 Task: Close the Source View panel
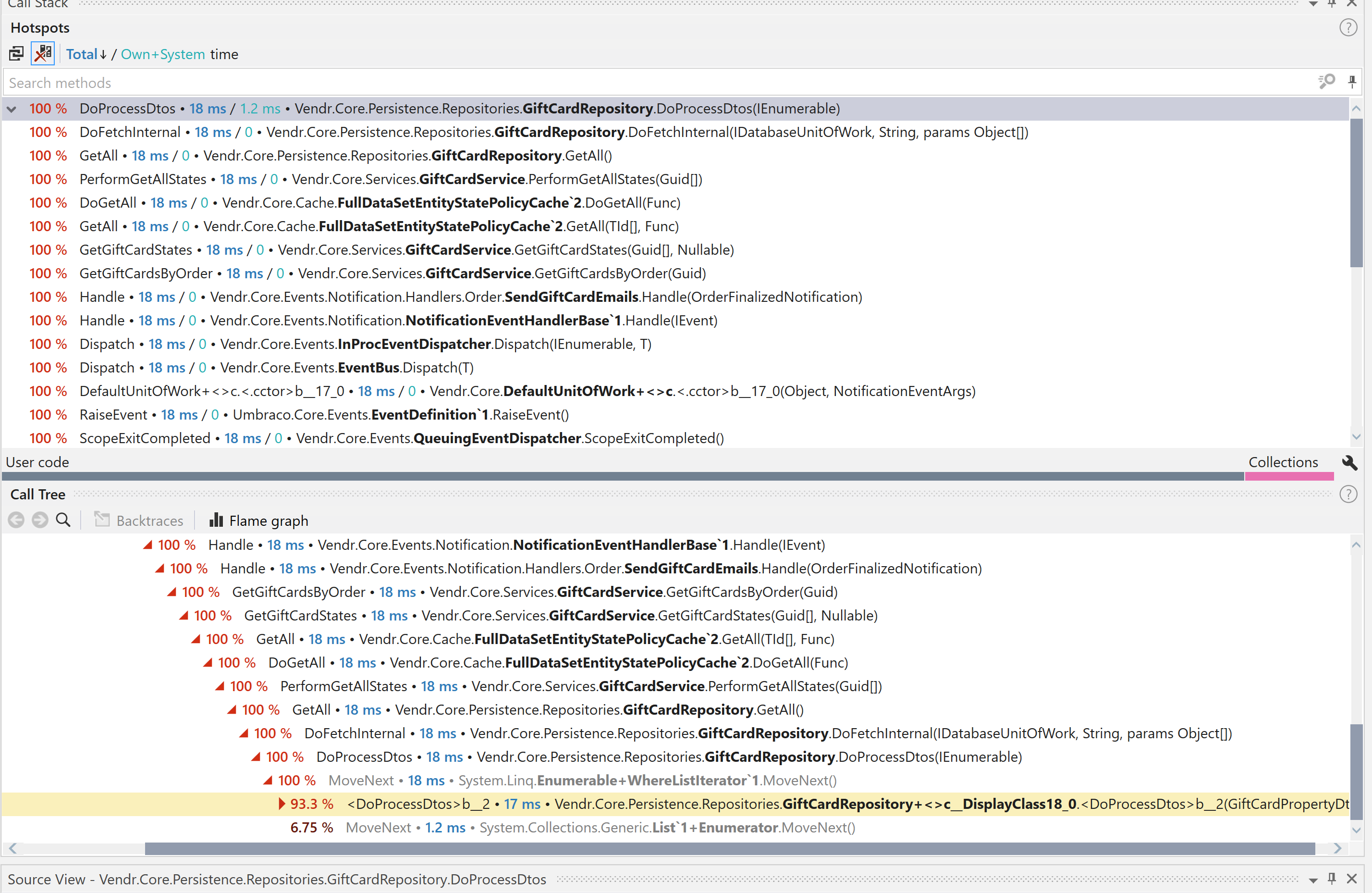(1351, 879)
